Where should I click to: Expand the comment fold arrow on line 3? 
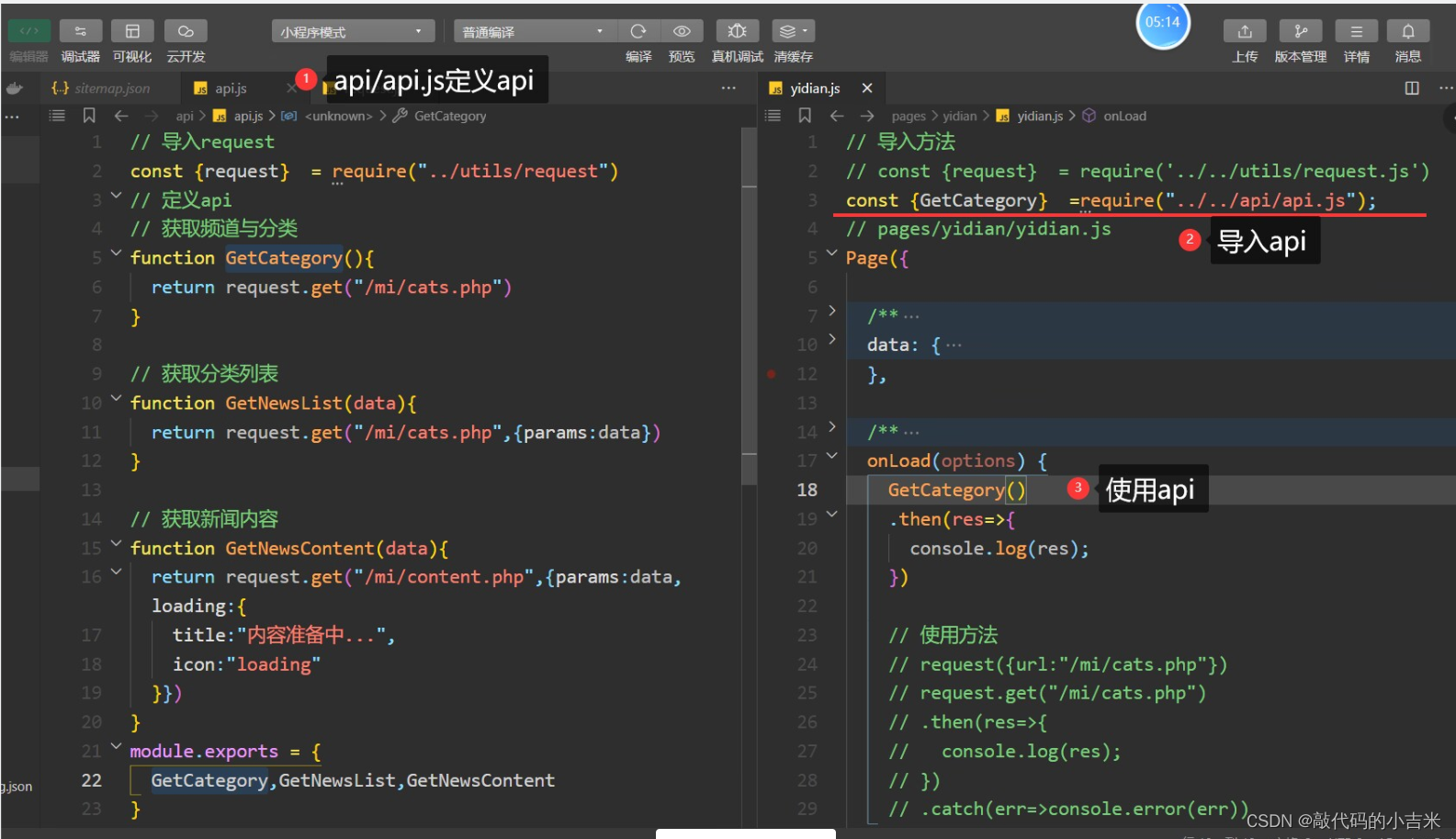(x=116, y=195)
